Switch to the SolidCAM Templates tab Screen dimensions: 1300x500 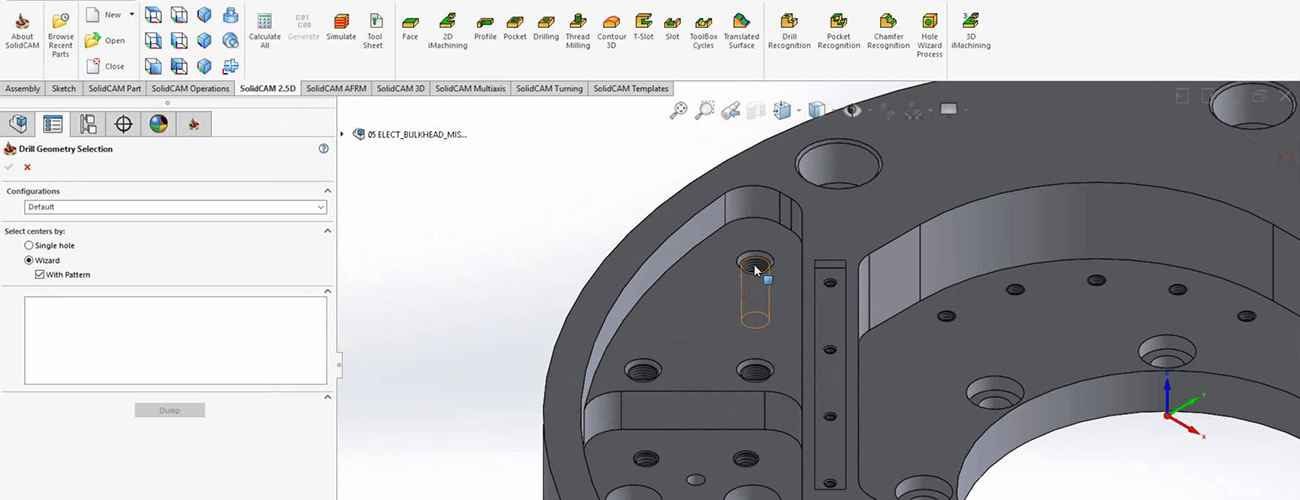coord(631,88)
